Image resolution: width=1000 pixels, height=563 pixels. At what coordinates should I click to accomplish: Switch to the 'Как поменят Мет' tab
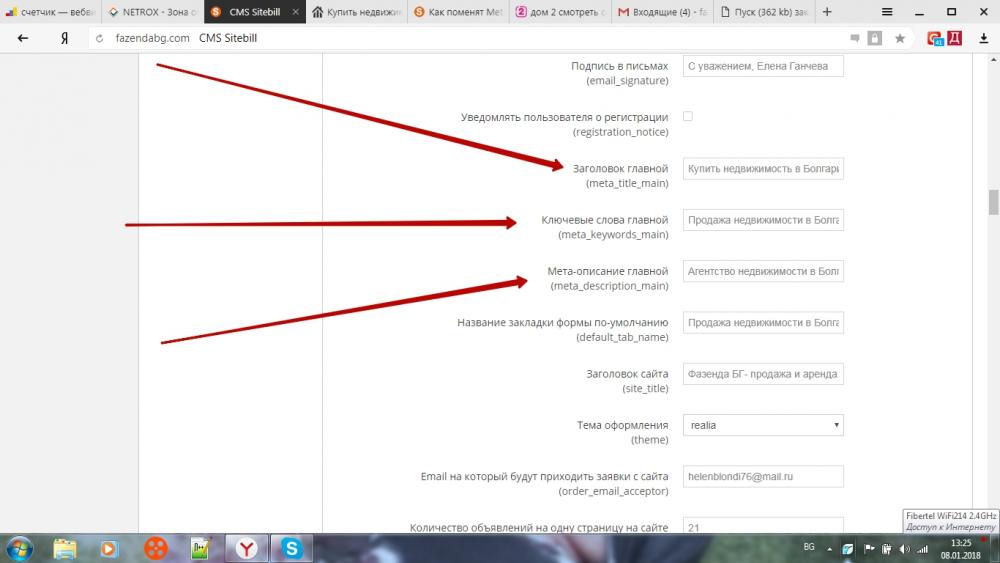tap(459, 11)
